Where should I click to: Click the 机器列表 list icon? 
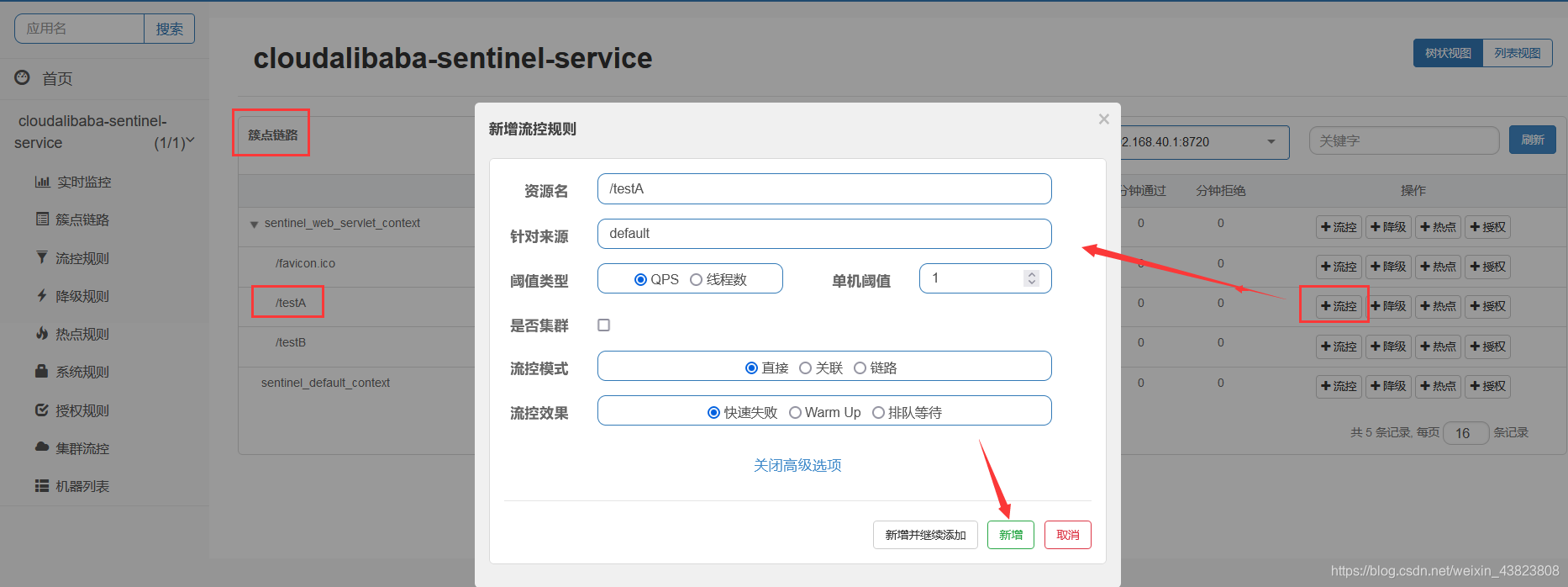click(41, 486)
